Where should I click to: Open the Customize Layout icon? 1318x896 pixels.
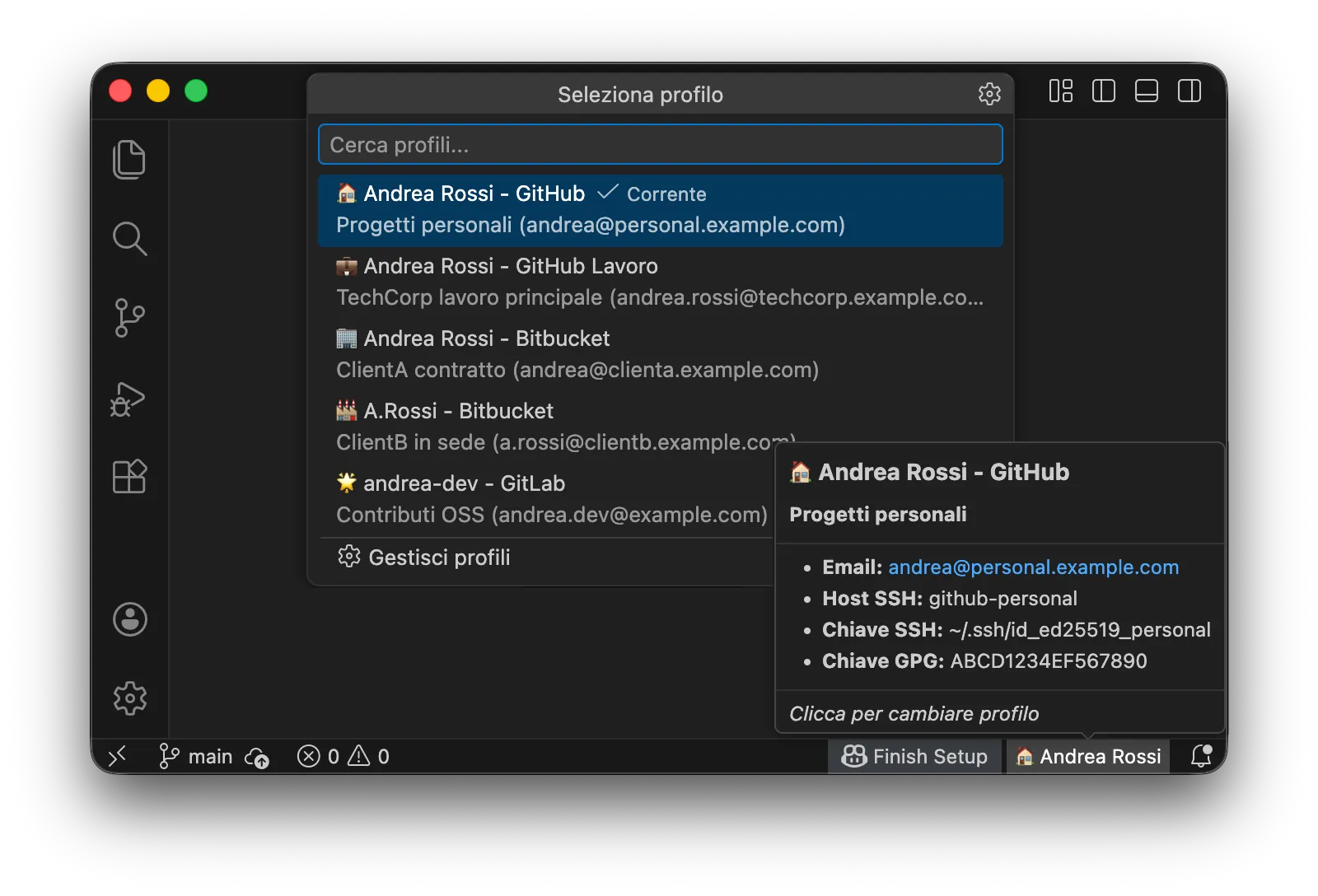(x=1061, y=91)
